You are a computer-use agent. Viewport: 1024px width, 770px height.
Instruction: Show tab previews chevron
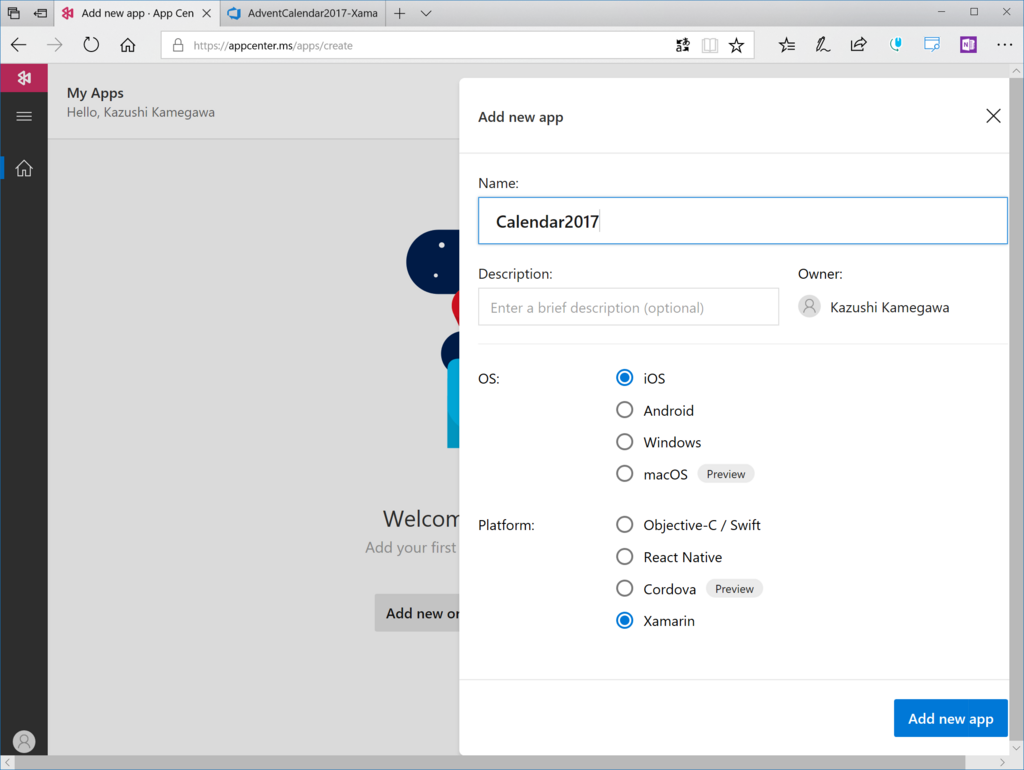tap(426, 13)
